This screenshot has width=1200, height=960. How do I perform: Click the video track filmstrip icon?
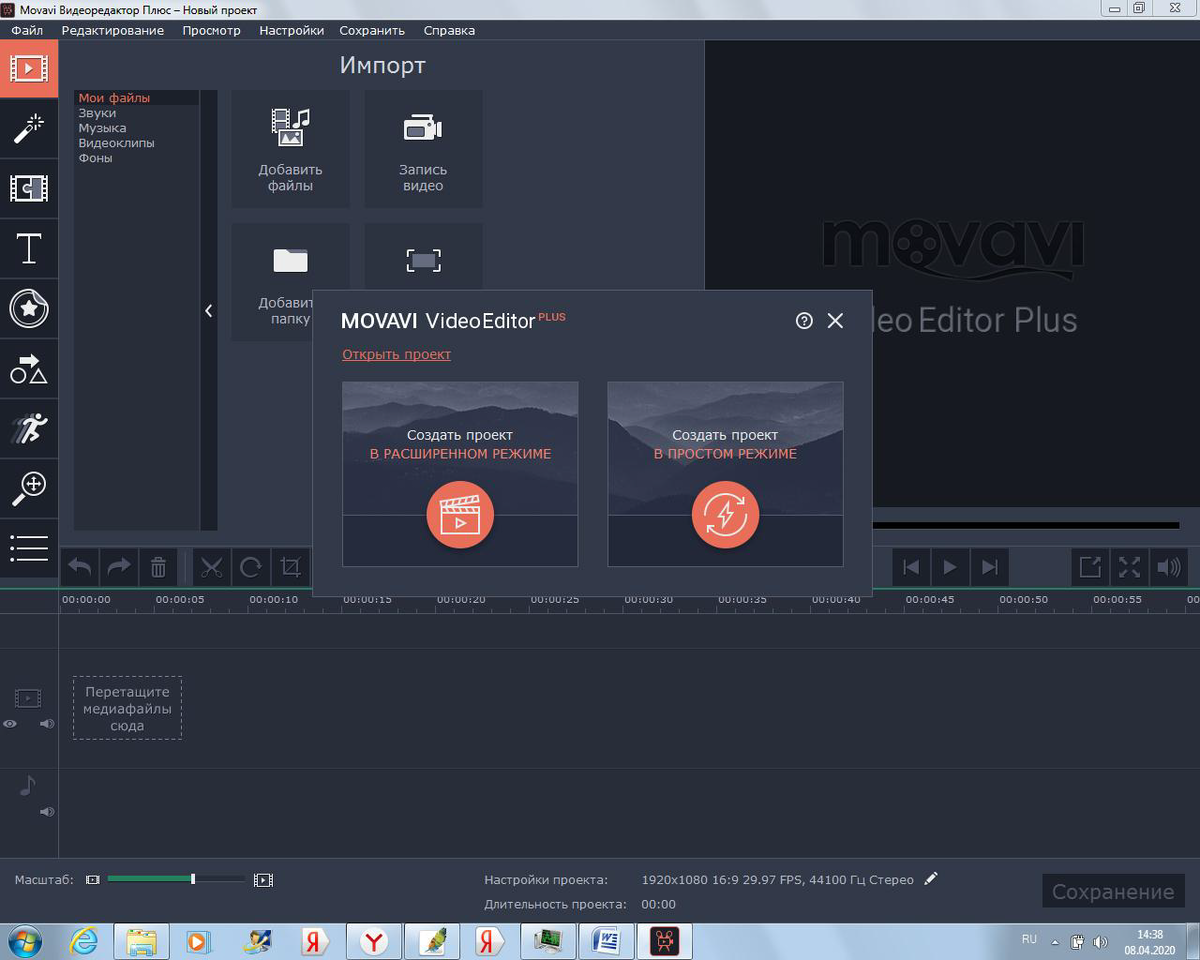coord(28,699)
